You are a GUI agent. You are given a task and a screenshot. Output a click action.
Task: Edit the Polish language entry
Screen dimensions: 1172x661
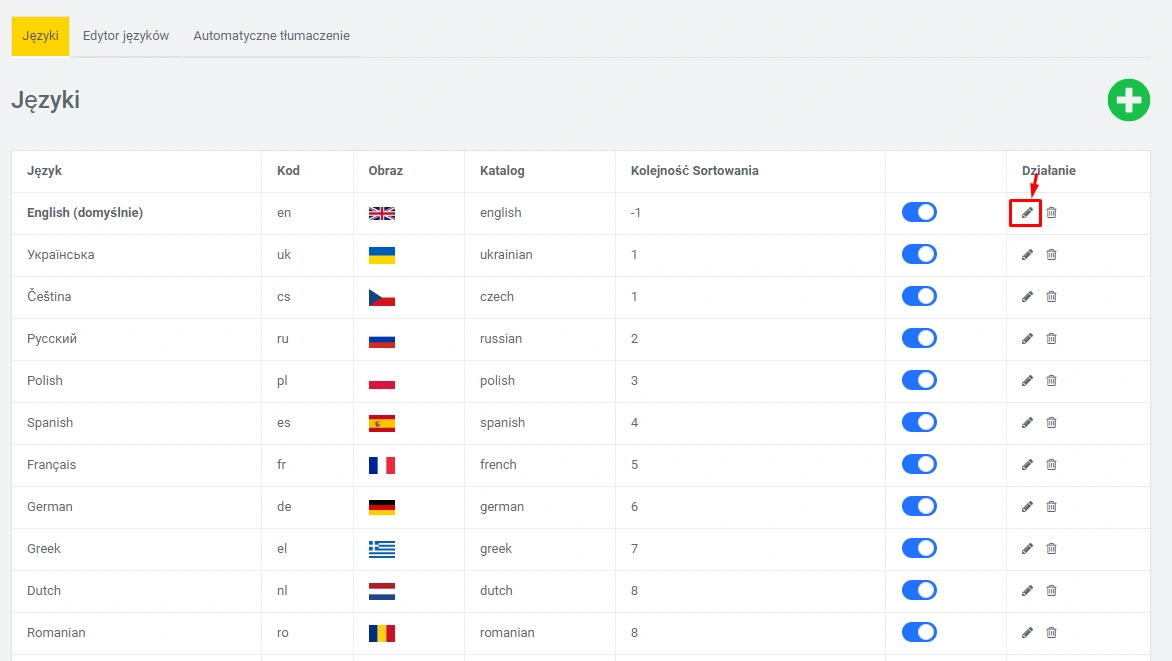pos(1027,381)
